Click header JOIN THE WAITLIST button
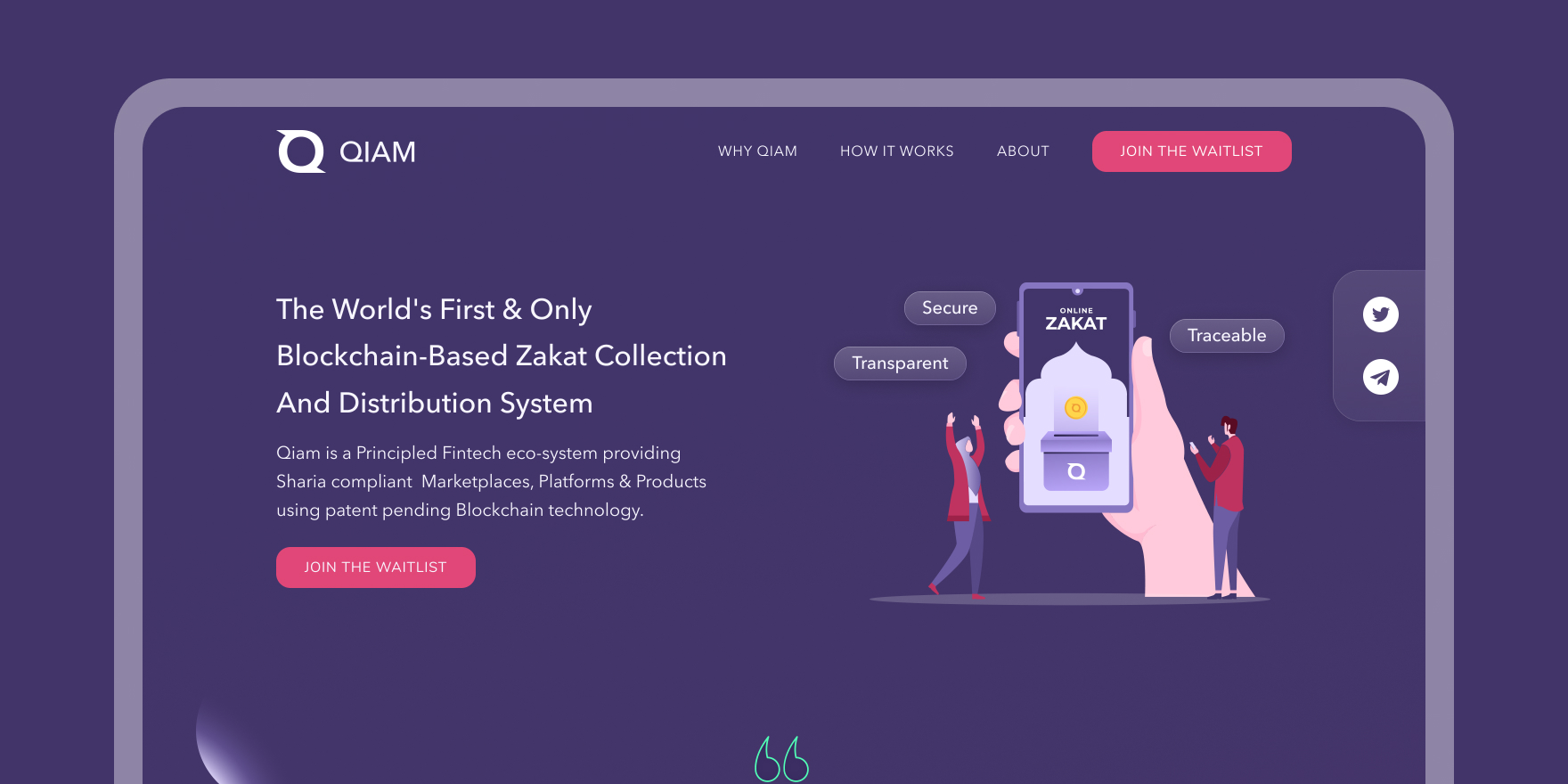Viewport: 1568px width, 784px height. pyautogui.click(x=1191, y=151)
